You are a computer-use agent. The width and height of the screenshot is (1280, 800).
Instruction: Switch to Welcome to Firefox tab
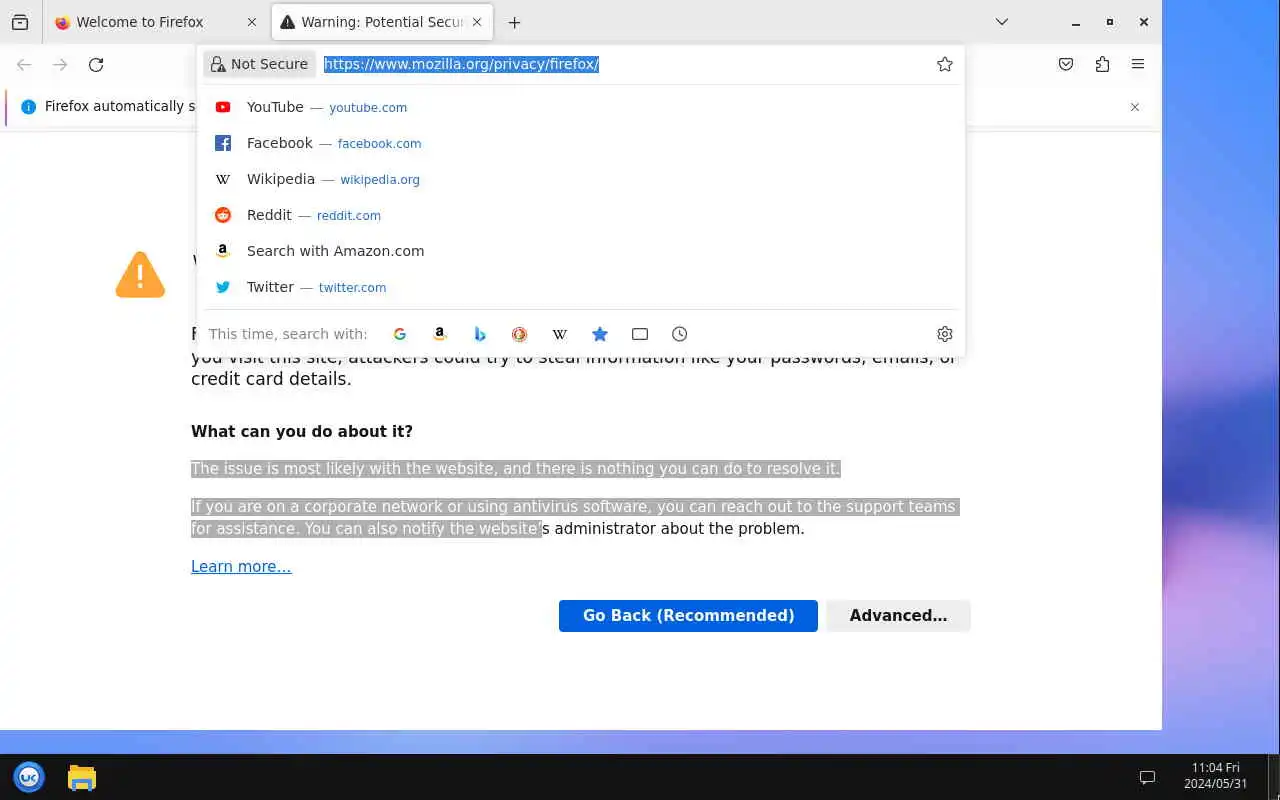[155, 22]
